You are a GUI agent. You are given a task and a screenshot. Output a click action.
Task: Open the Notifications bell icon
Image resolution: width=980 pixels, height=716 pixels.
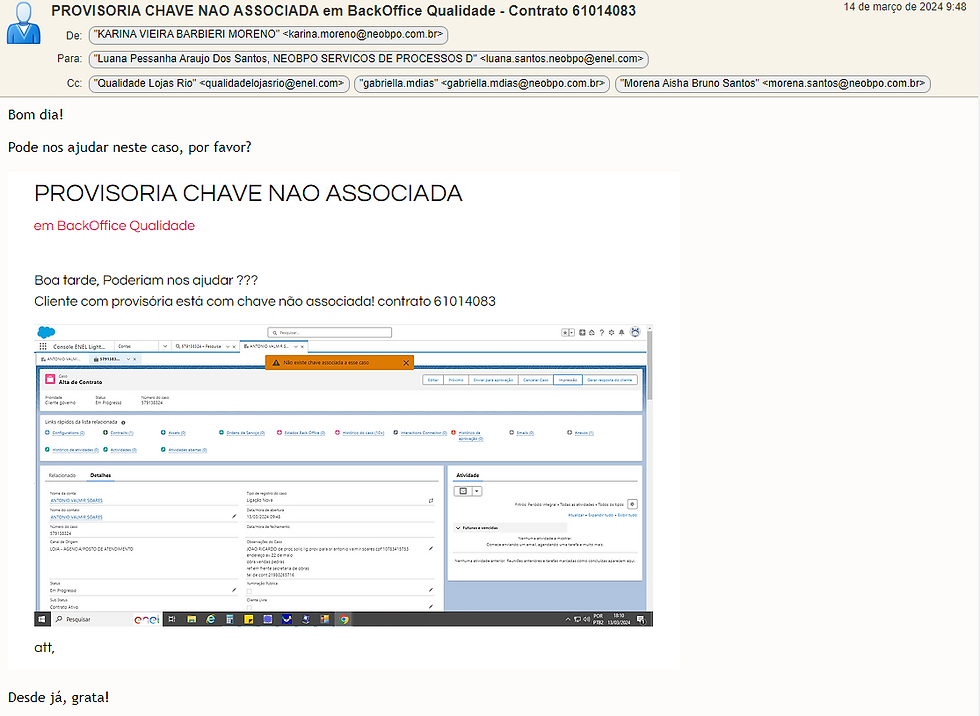click(621, 332)
